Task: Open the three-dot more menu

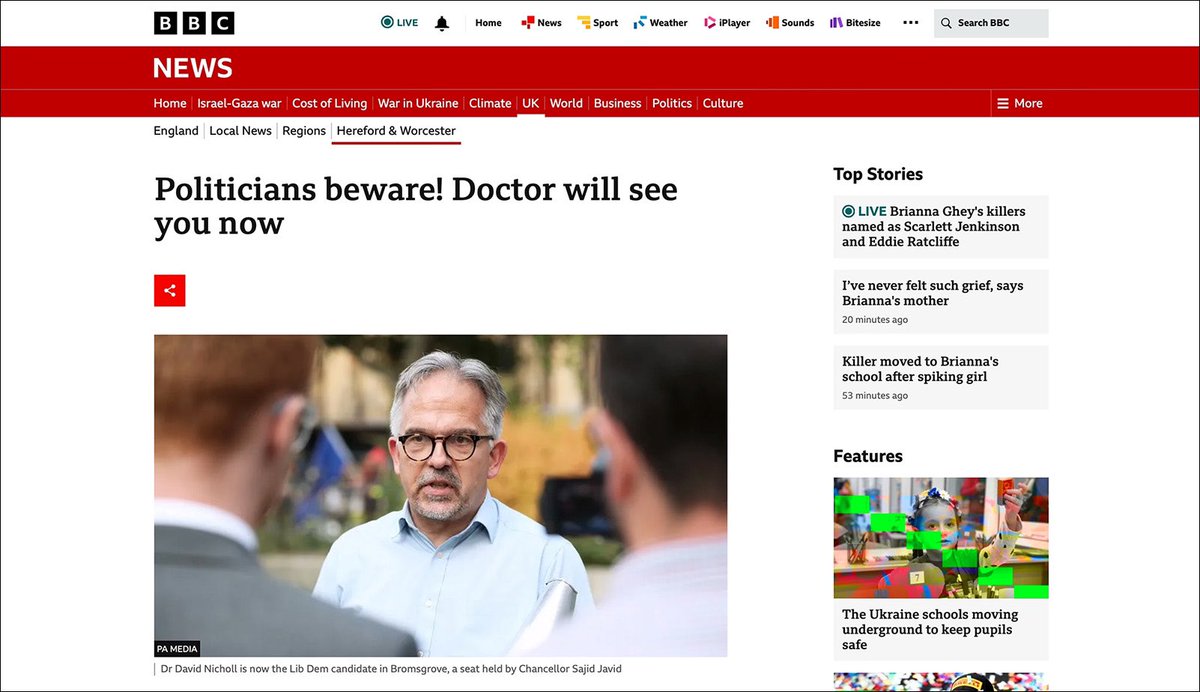Action: [910, 23]
